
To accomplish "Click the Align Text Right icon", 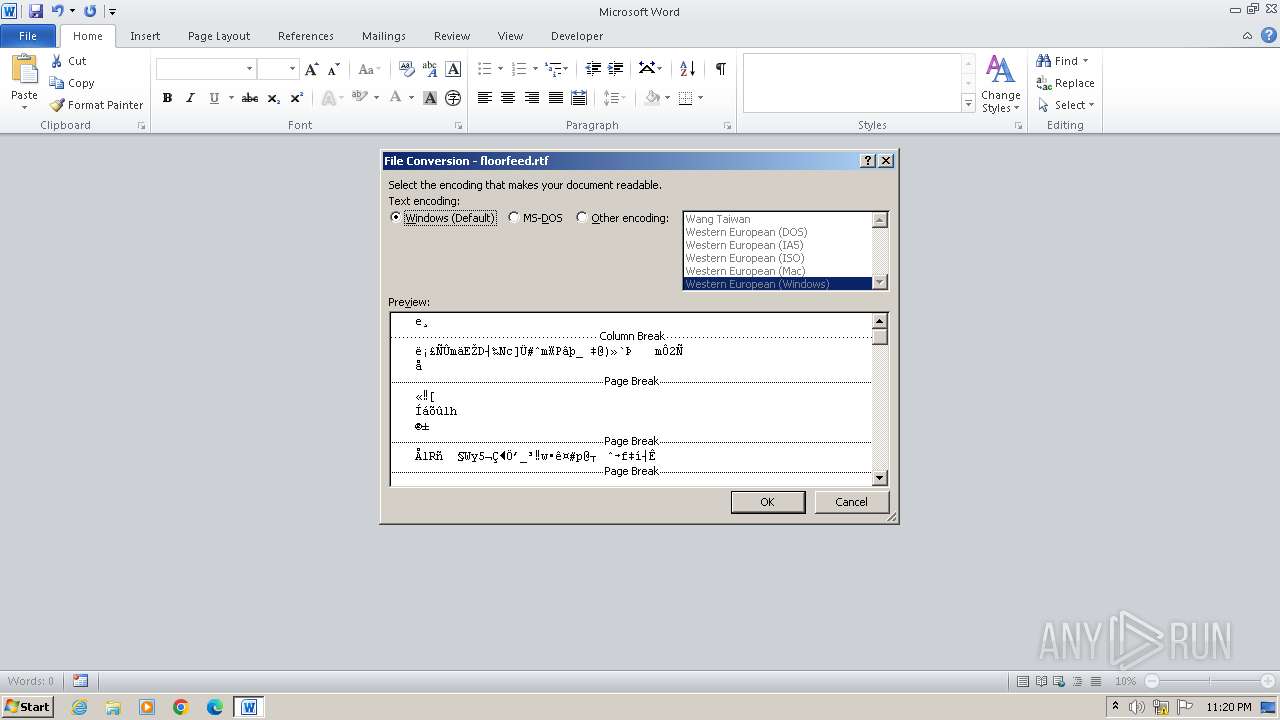I will 532,98.
